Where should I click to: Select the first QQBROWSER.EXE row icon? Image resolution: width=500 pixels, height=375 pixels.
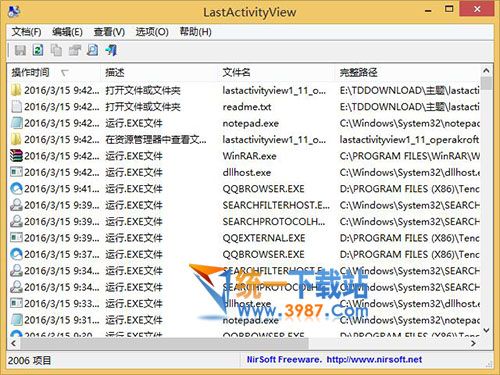[x=16, y=189]
